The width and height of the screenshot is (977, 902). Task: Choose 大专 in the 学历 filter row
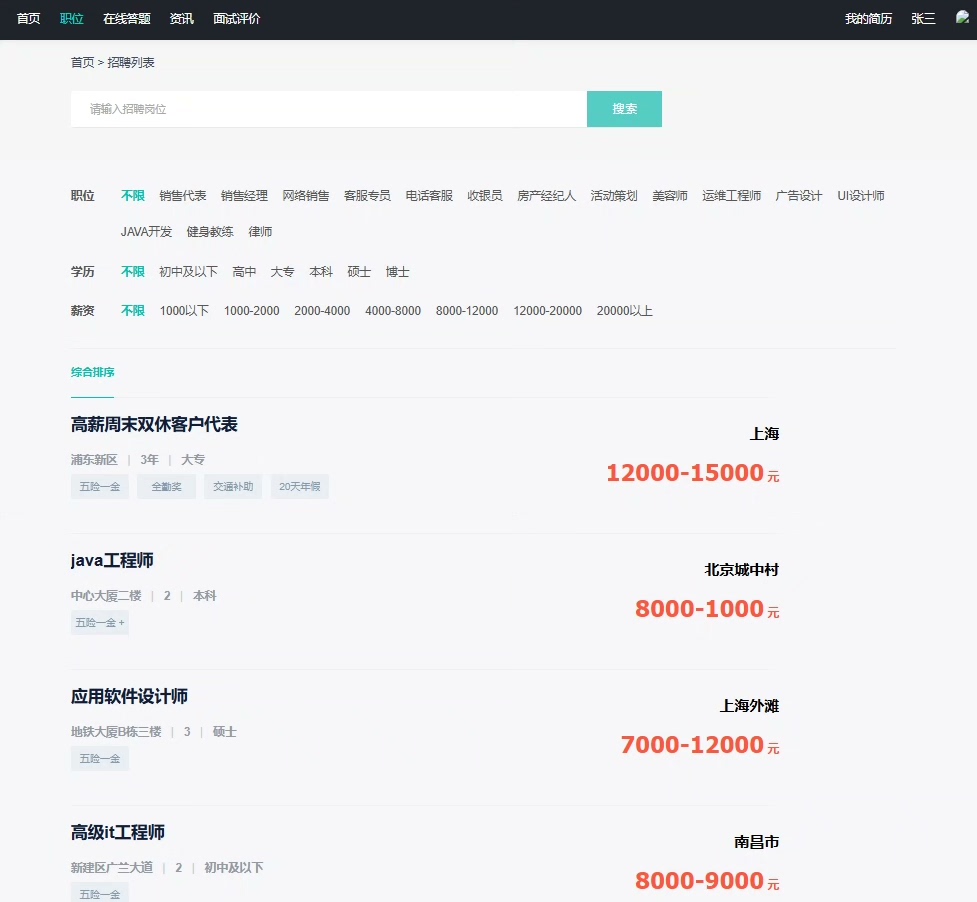click(282, 272)
